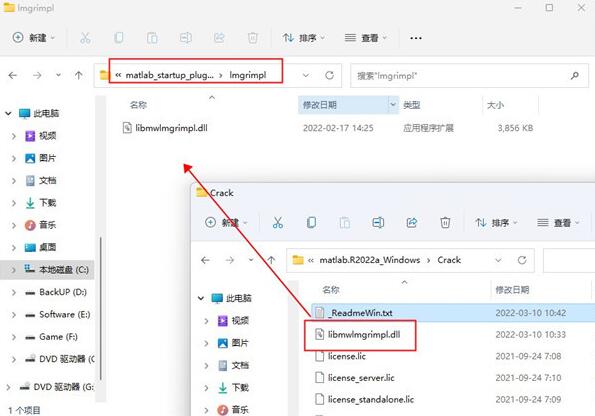Click Share icon in lmgrimpl window toolbar

pyautogui.click(x=219, y=38)
